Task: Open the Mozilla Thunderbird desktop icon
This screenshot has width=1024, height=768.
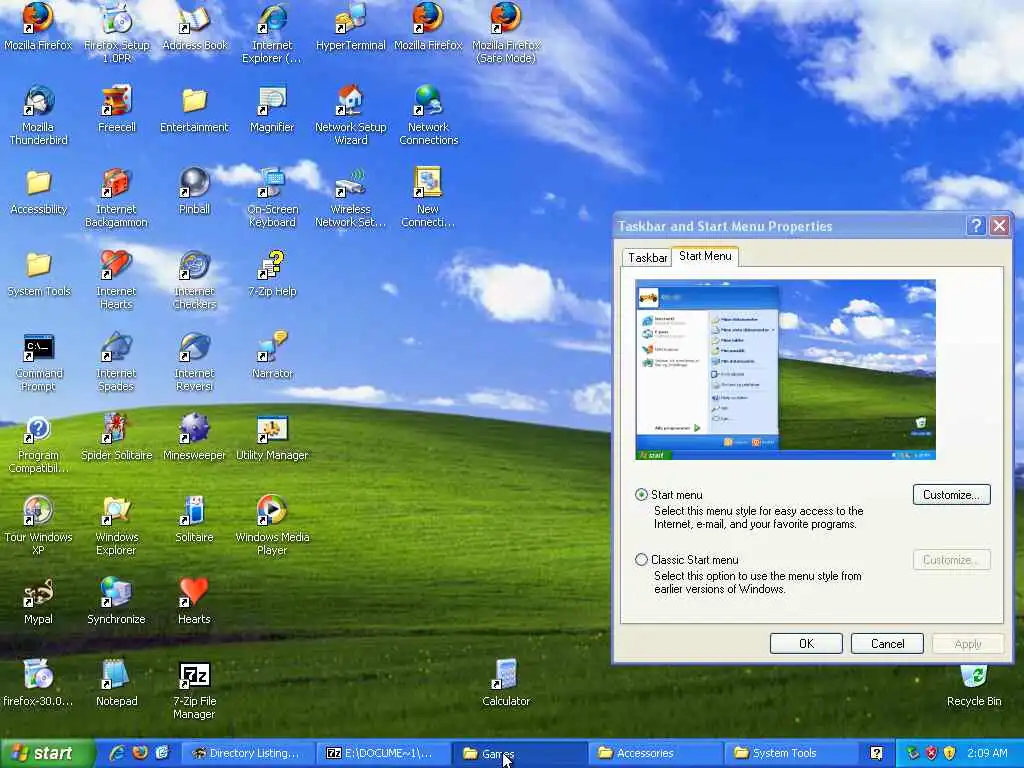Action: click(x=39, y=114)
